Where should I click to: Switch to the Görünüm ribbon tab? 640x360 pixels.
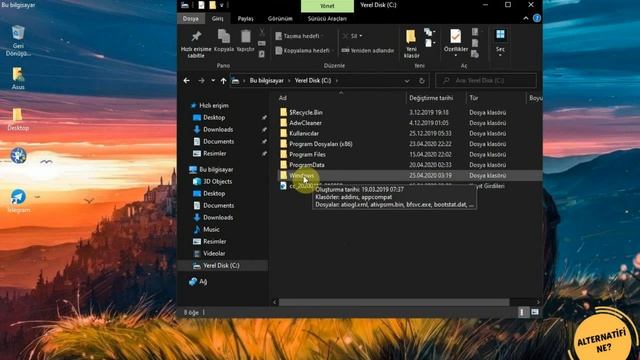click(x=280, y=18)
